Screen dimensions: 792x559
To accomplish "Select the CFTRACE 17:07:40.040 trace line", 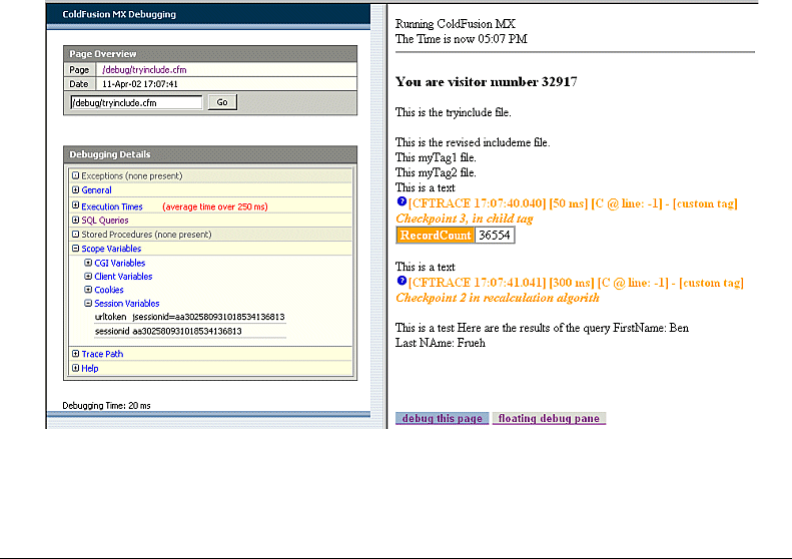I will pyautogui.click(x=573, y=204).
